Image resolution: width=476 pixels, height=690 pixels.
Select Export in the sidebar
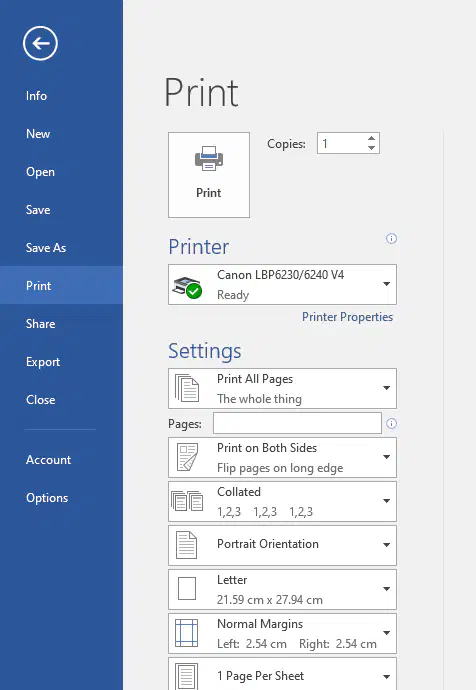point(43,362)
